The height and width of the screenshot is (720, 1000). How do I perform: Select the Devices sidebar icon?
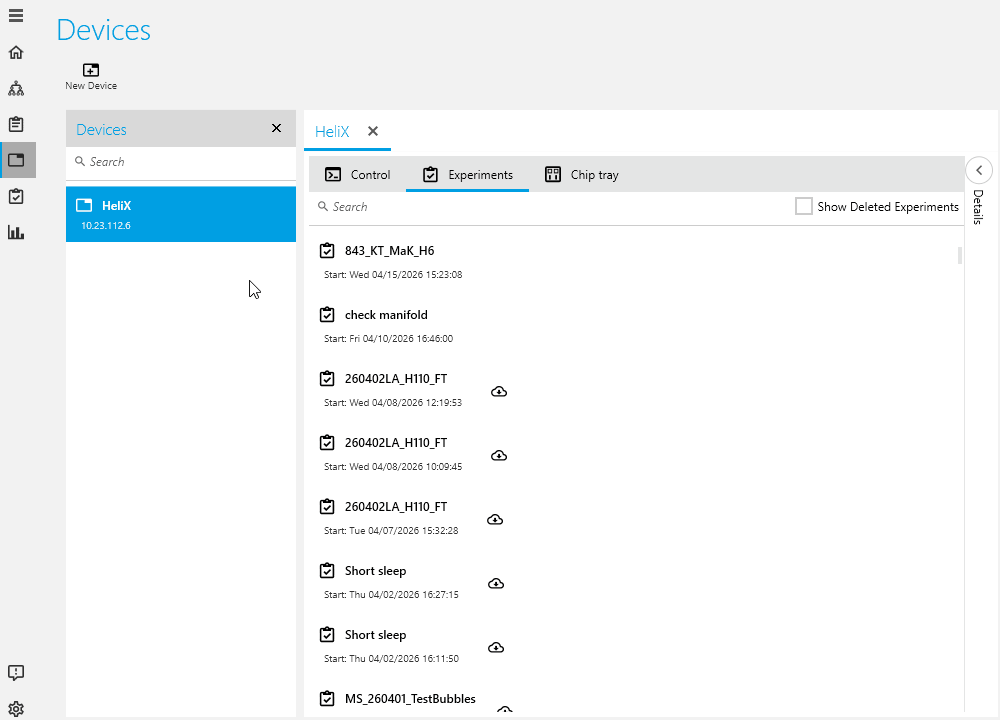(x=17, y=160)
